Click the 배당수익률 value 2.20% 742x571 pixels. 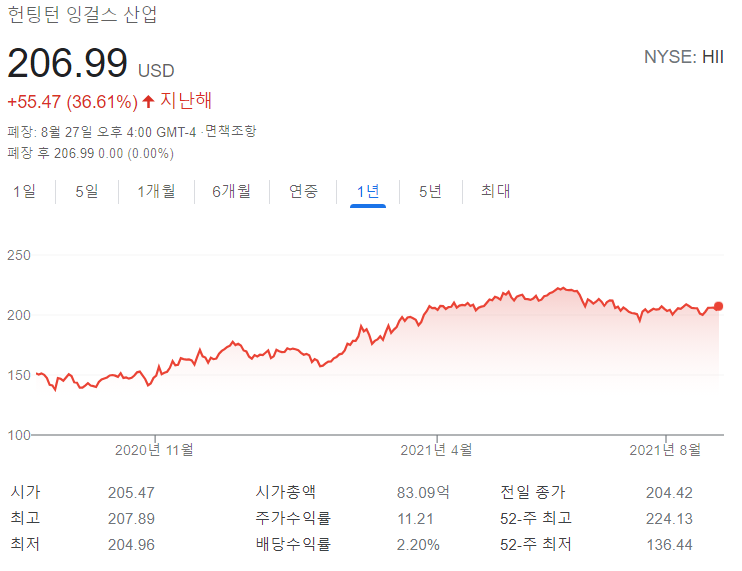[x=418, y=545]
